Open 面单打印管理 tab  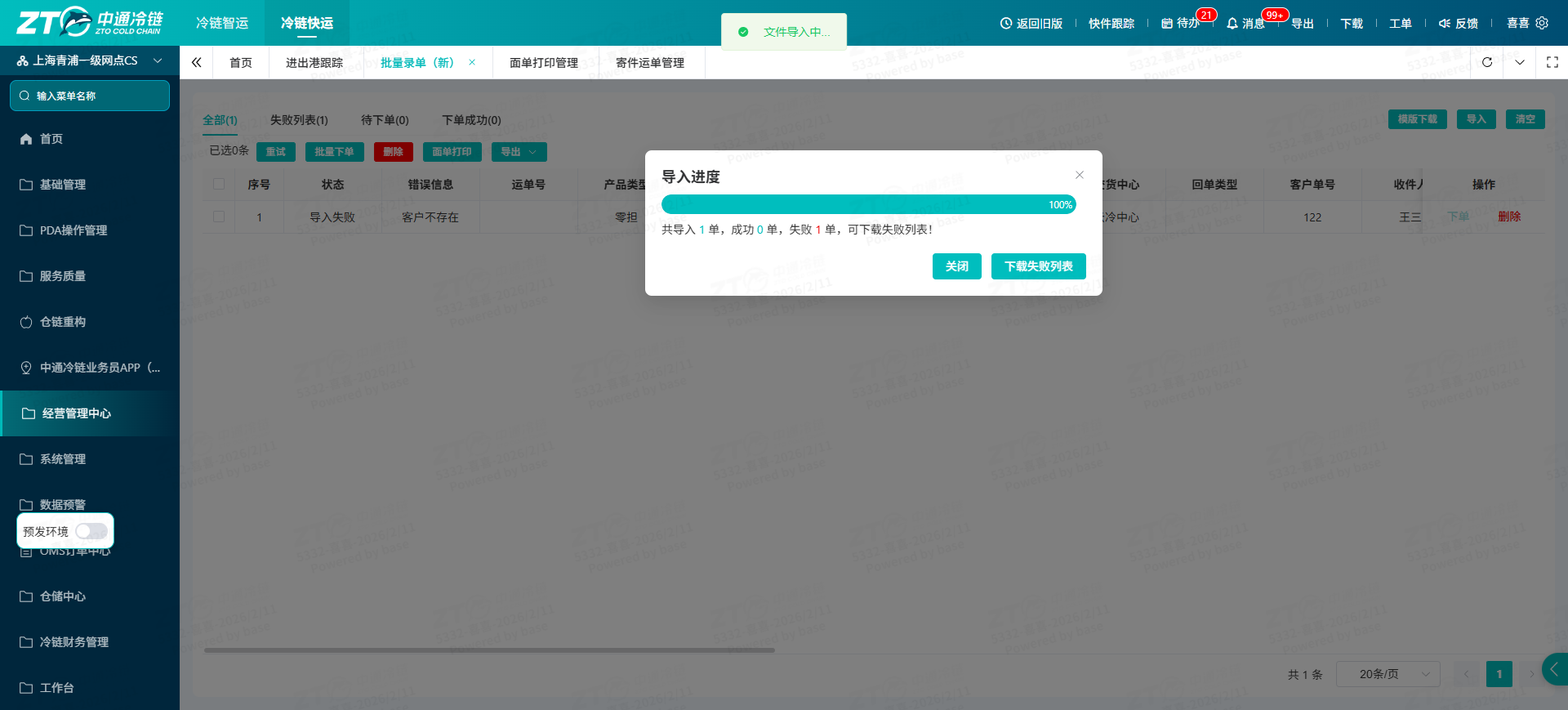point(544,63)
